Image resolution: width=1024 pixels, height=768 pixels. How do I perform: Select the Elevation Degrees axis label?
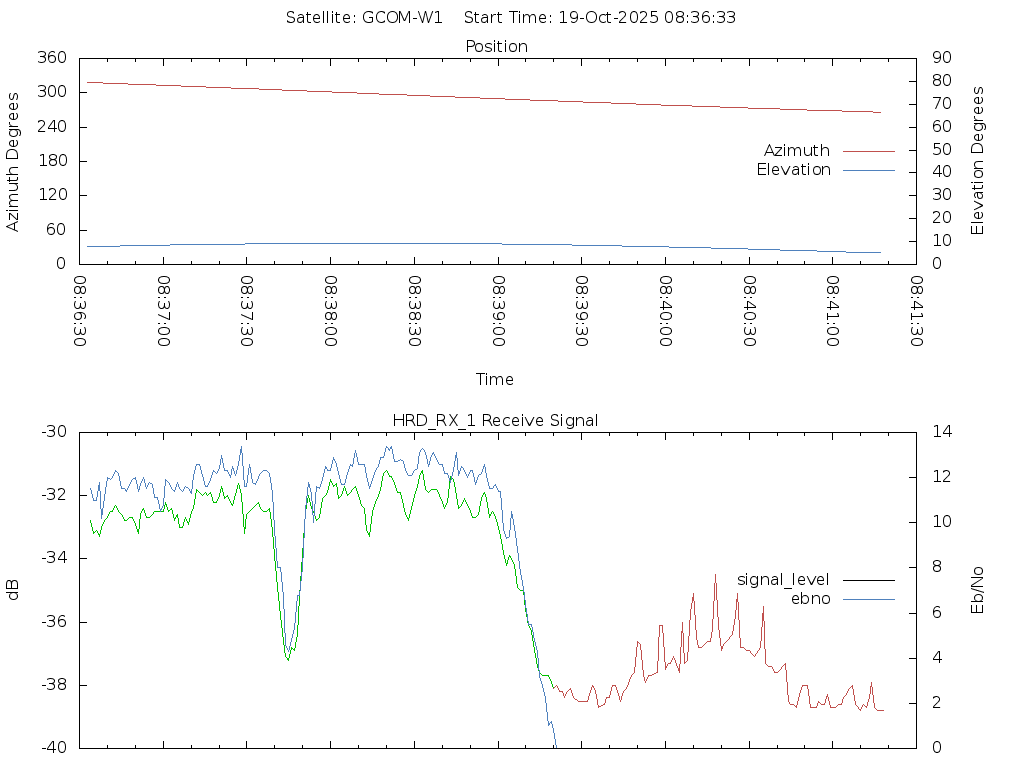[978, 161]
